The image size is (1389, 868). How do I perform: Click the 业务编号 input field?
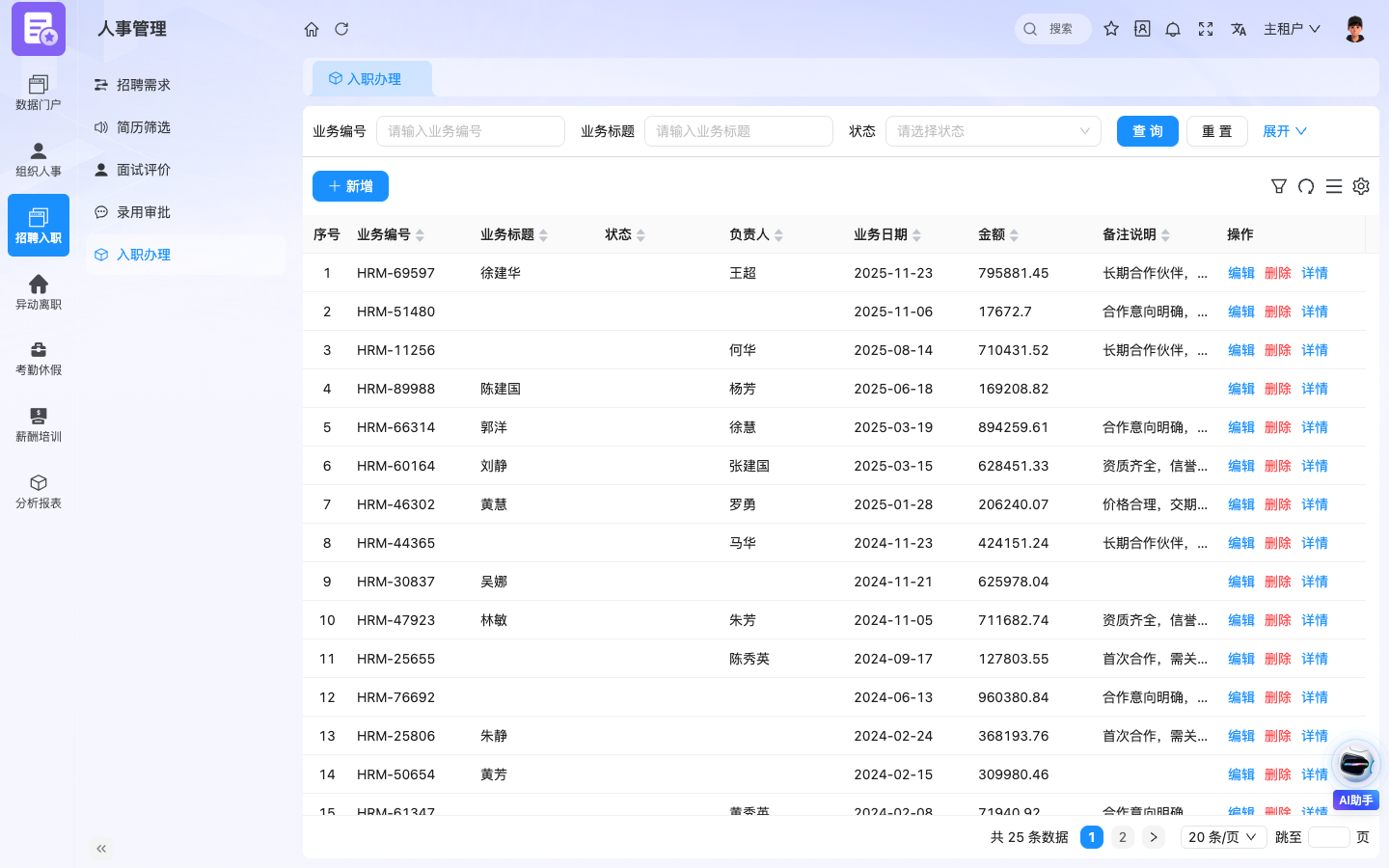pos(471,131)
